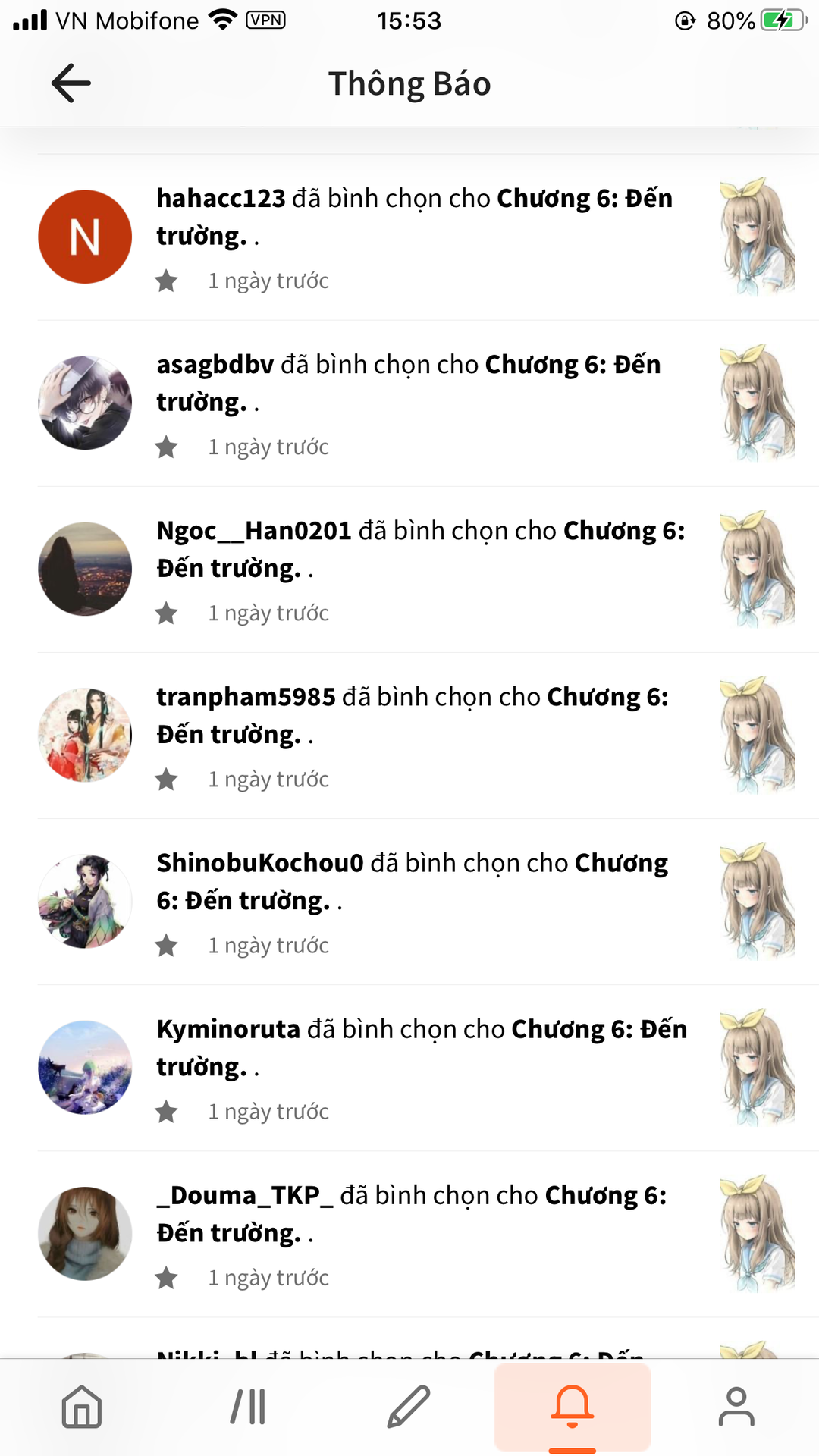Open the Library tab icon
819x1456 pixels.
(x=248, y=1407)
